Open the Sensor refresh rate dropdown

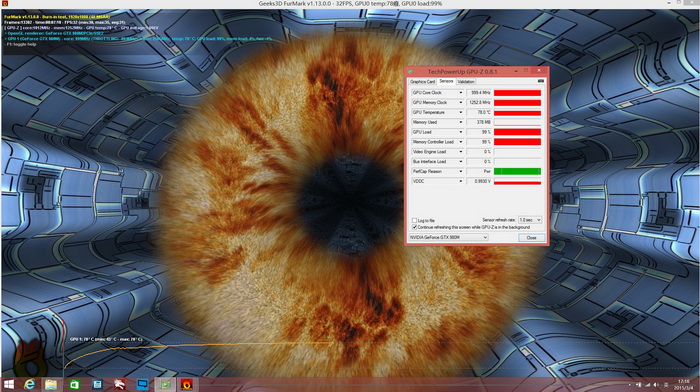click(x=530, y=220)
